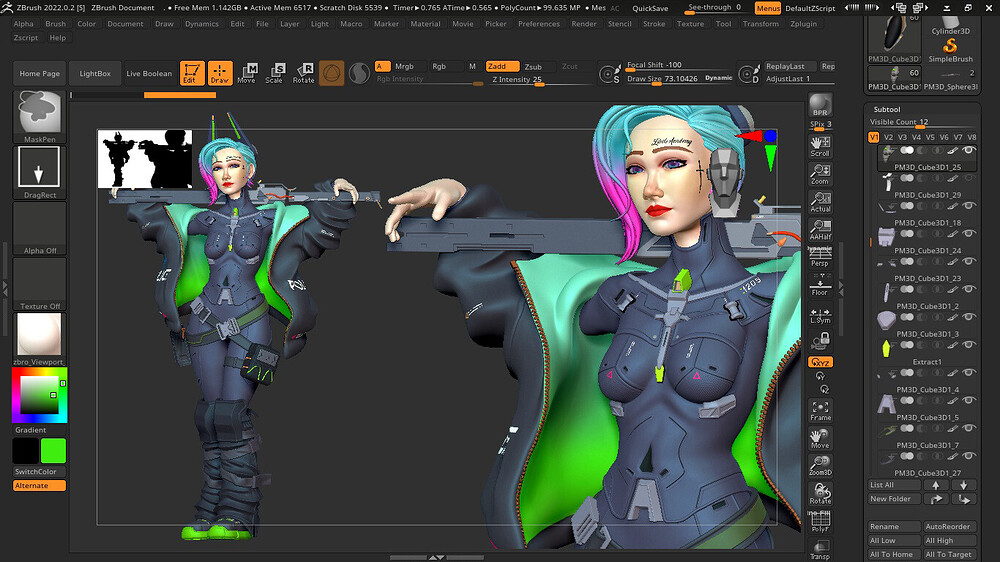This screenshot has width=1000, height=562.
Task: Select the Zoom canvas icon
Action: pos(820,174)
